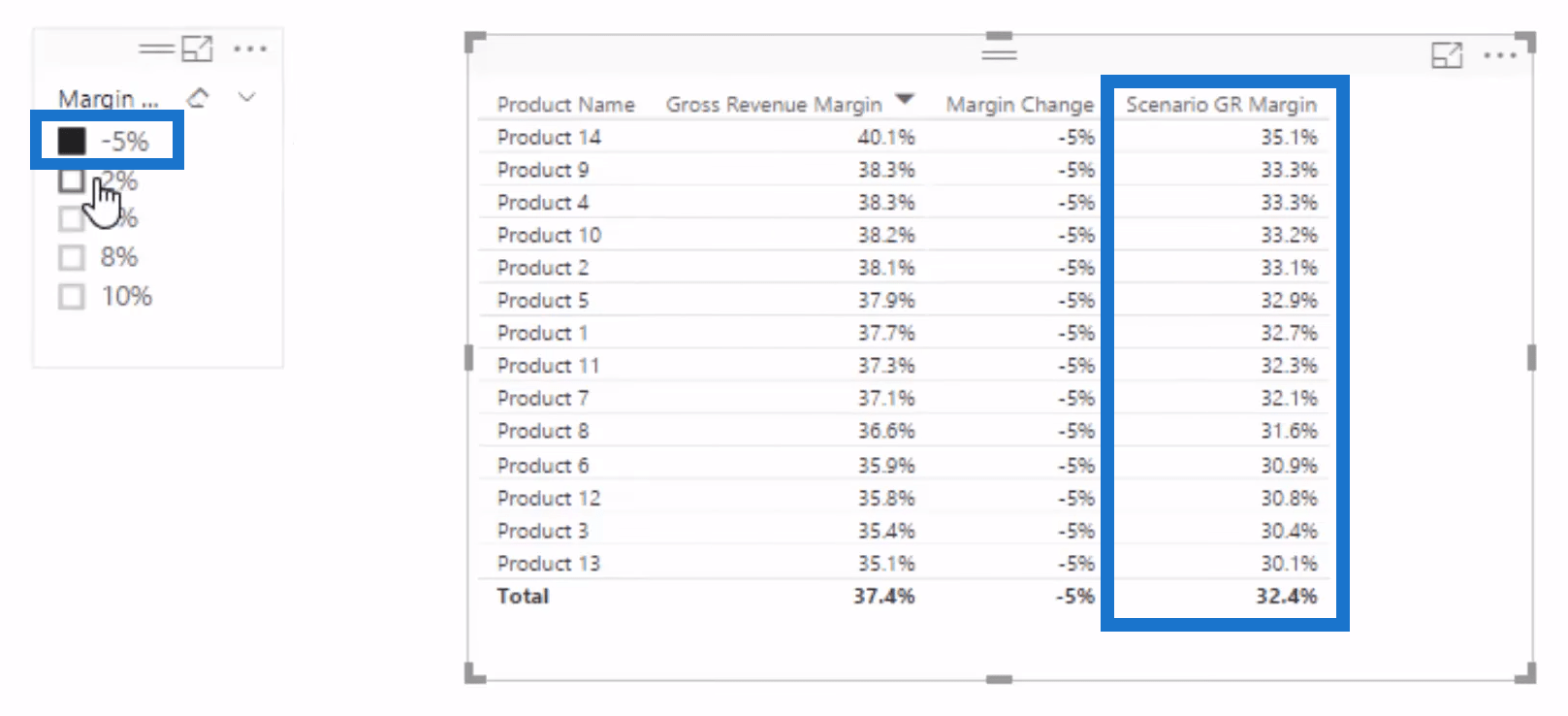
Task: Click the table's bottom-right corner handle
Action: (x=1526, y=672)
